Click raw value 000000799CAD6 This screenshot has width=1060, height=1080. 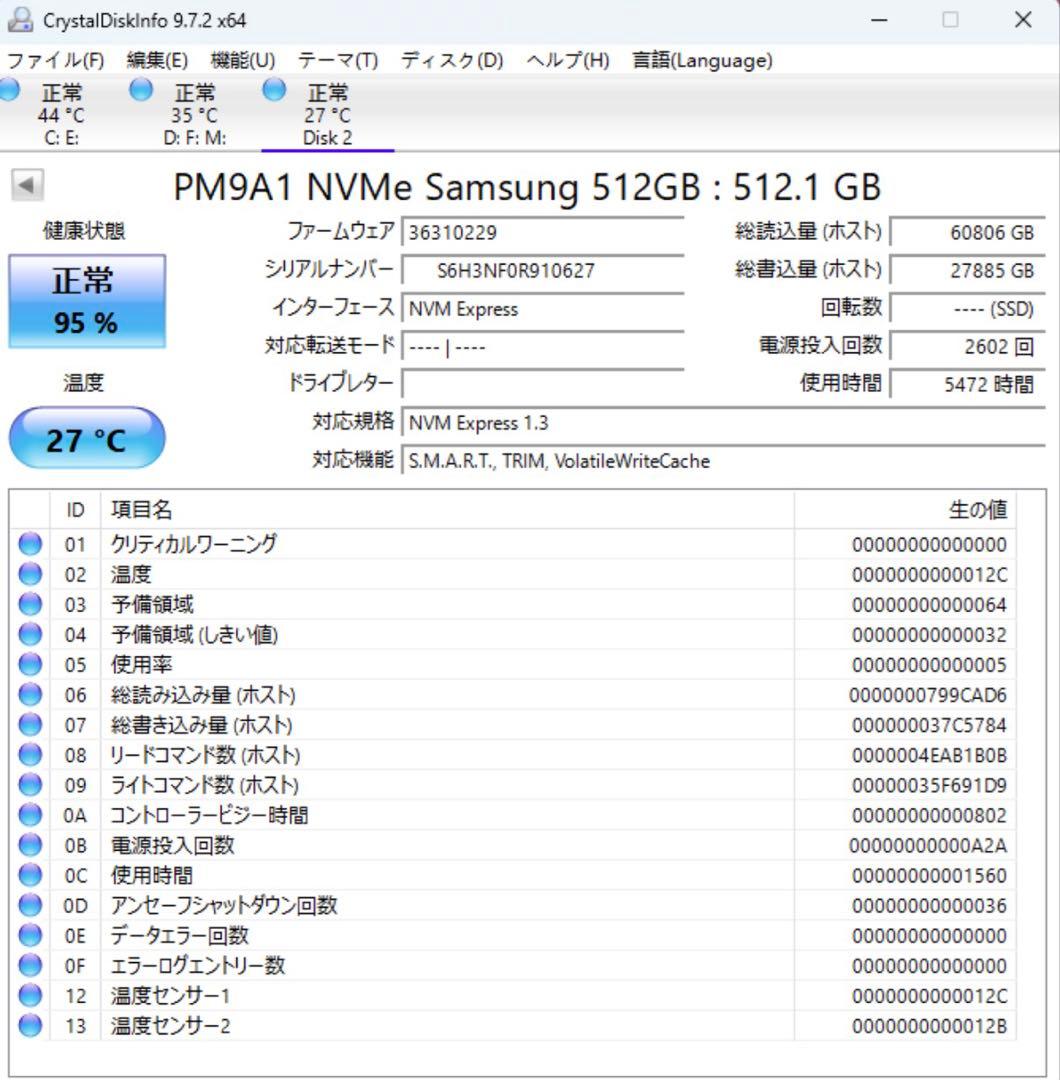[x=928, y=695]
